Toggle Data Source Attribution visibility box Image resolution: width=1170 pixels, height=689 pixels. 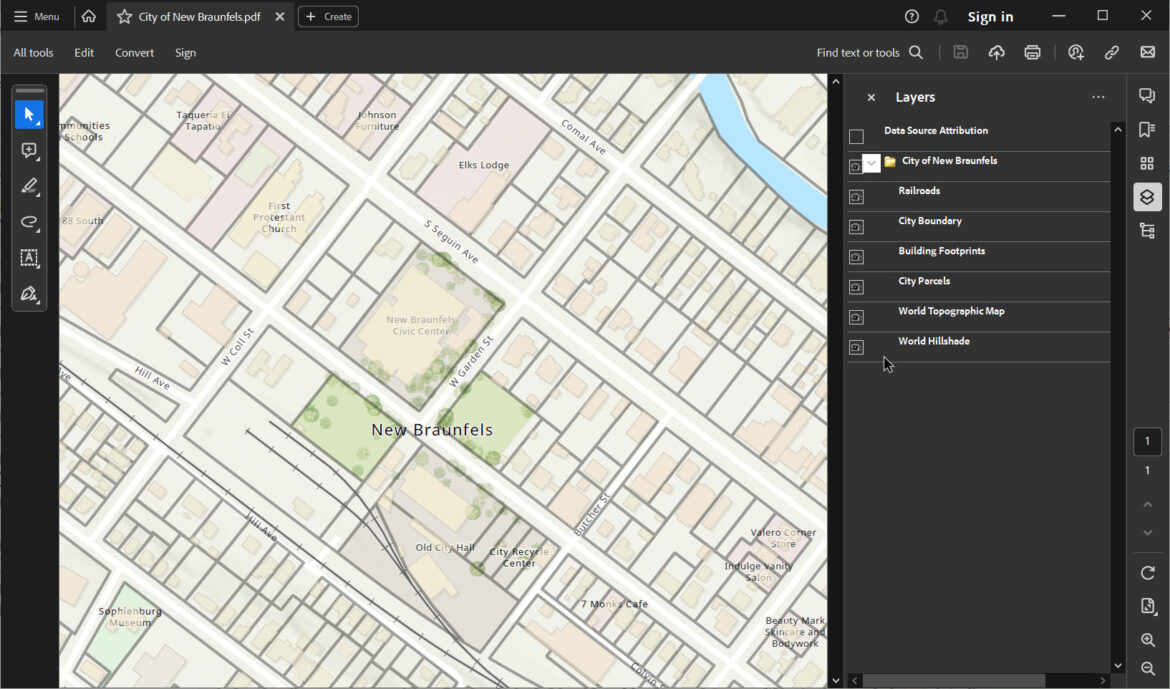[x=857, y=137]
